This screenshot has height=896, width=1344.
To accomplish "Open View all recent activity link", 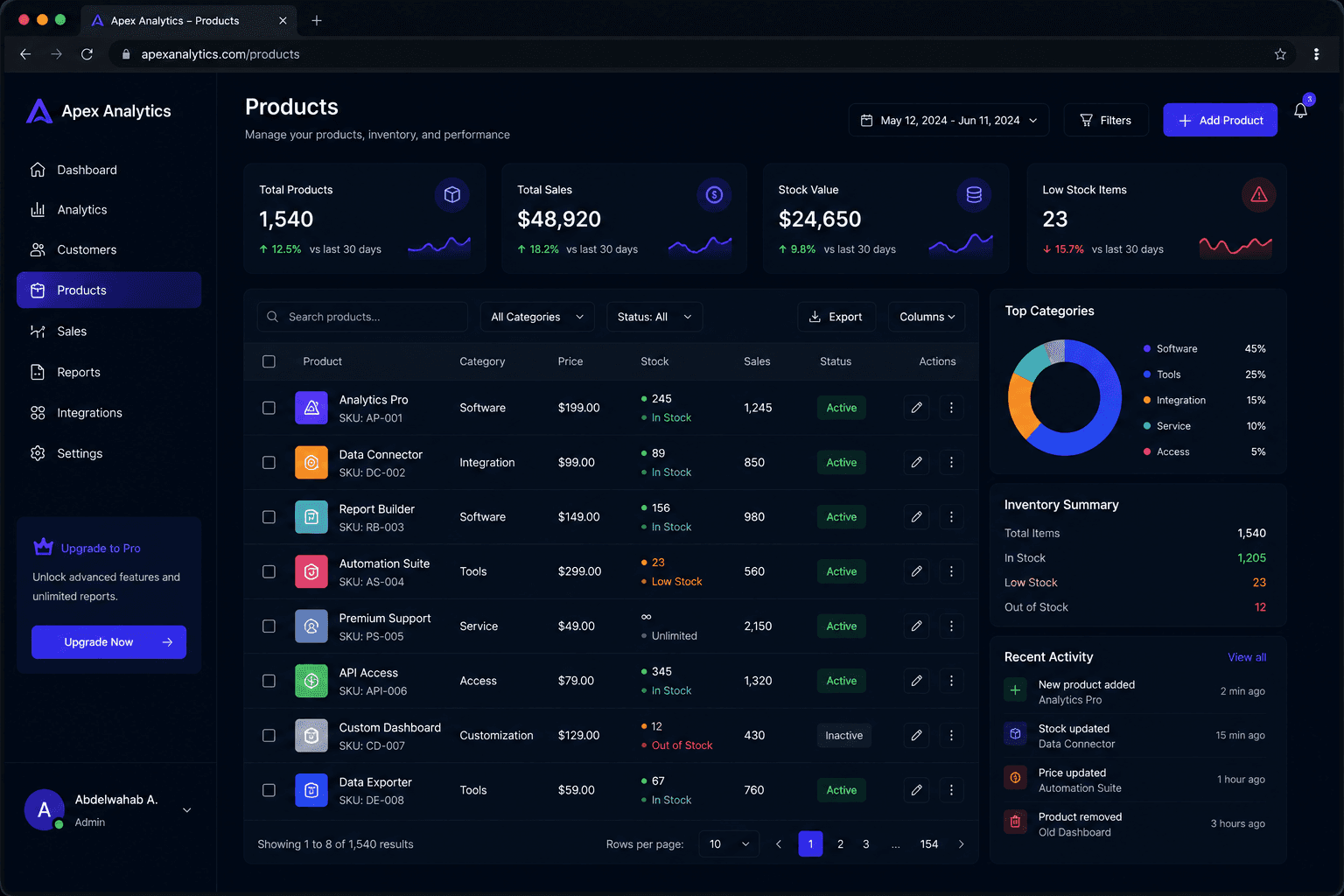I will tap(1247, 657).
